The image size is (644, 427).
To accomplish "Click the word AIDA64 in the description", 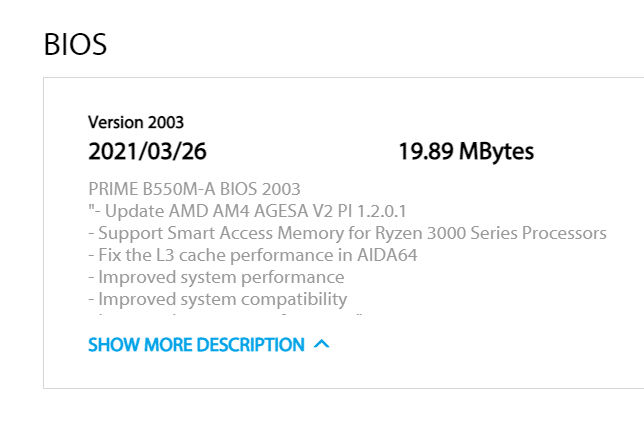I will tap(387, 255).
